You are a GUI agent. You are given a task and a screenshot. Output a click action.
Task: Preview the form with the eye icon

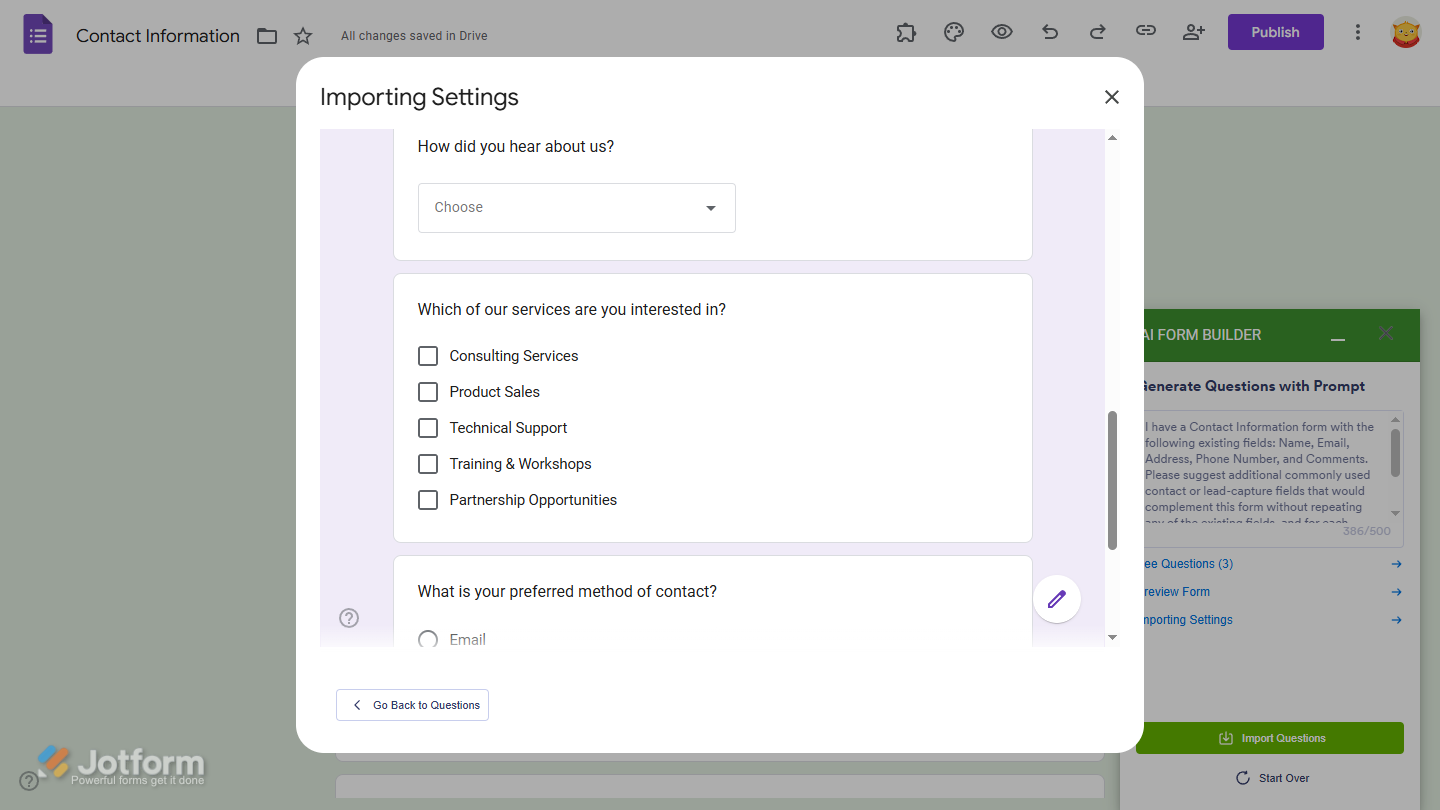(x=1002, y=32)
